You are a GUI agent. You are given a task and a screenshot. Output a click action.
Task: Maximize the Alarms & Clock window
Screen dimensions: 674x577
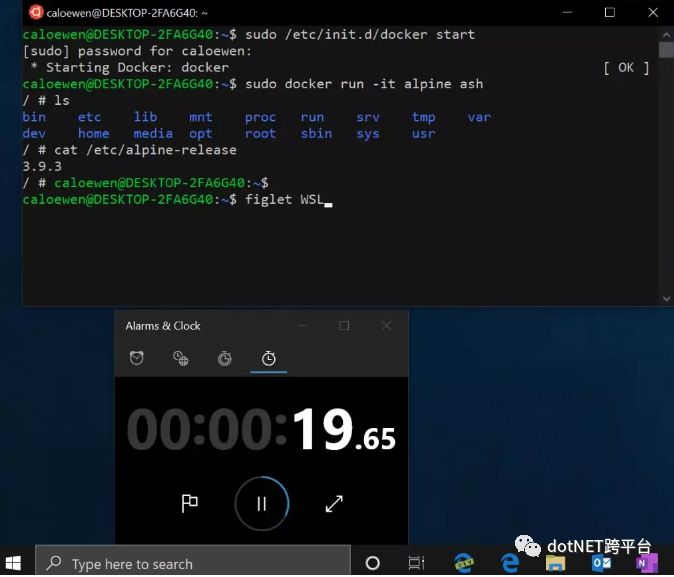344,326
